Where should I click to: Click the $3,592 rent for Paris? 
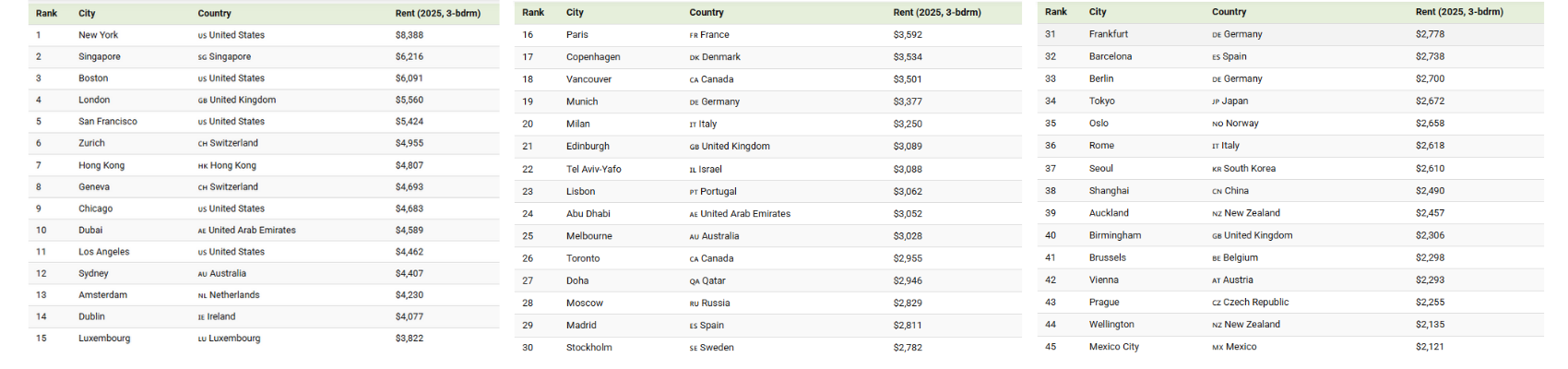click(x=907, y=35)
